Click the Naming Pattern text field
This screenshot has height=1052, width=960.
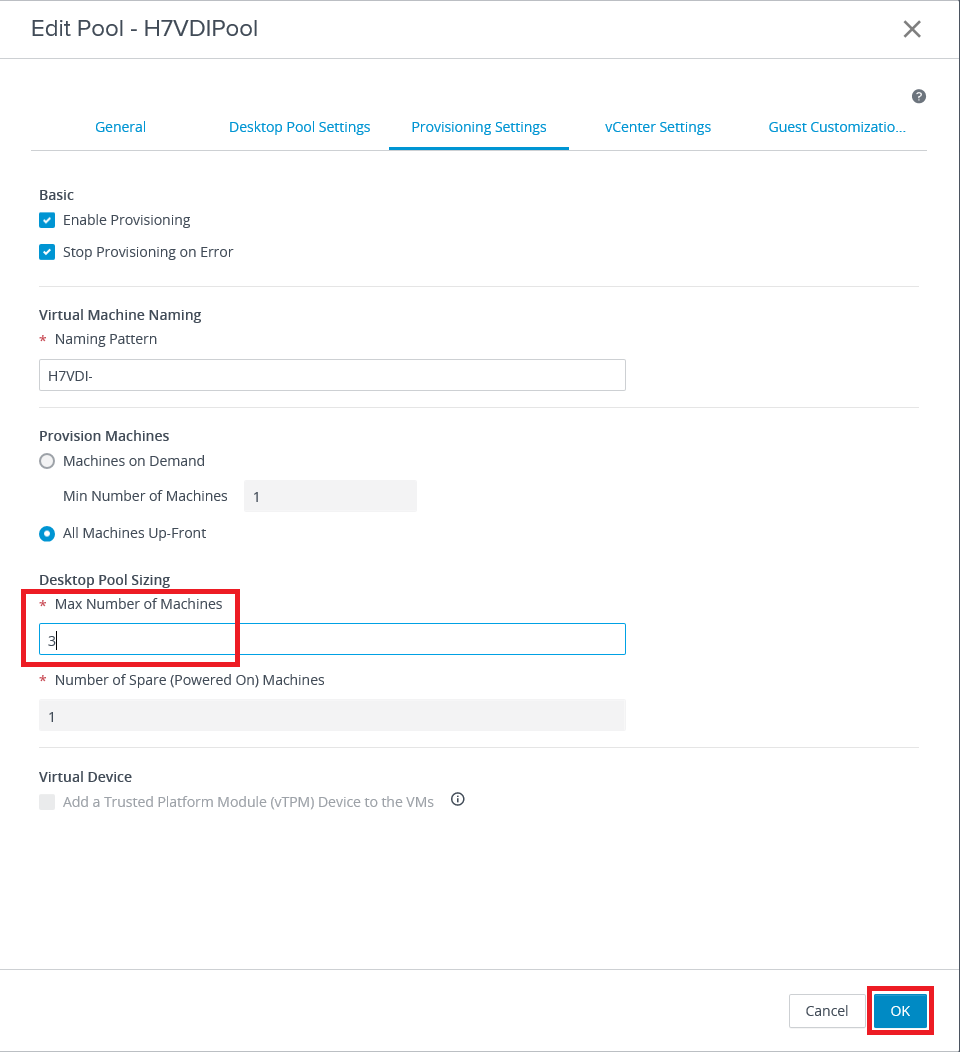[332, 375]
